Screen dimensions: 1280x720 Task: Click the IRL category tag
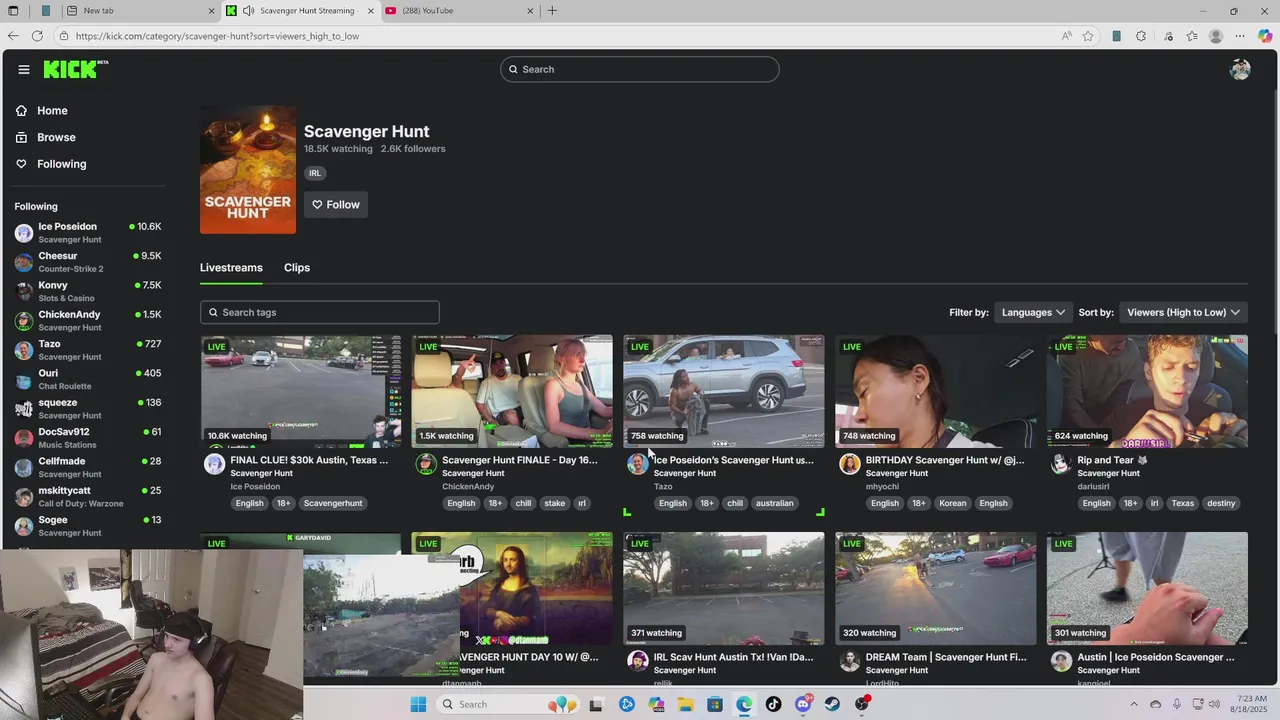tap(315, 173)
